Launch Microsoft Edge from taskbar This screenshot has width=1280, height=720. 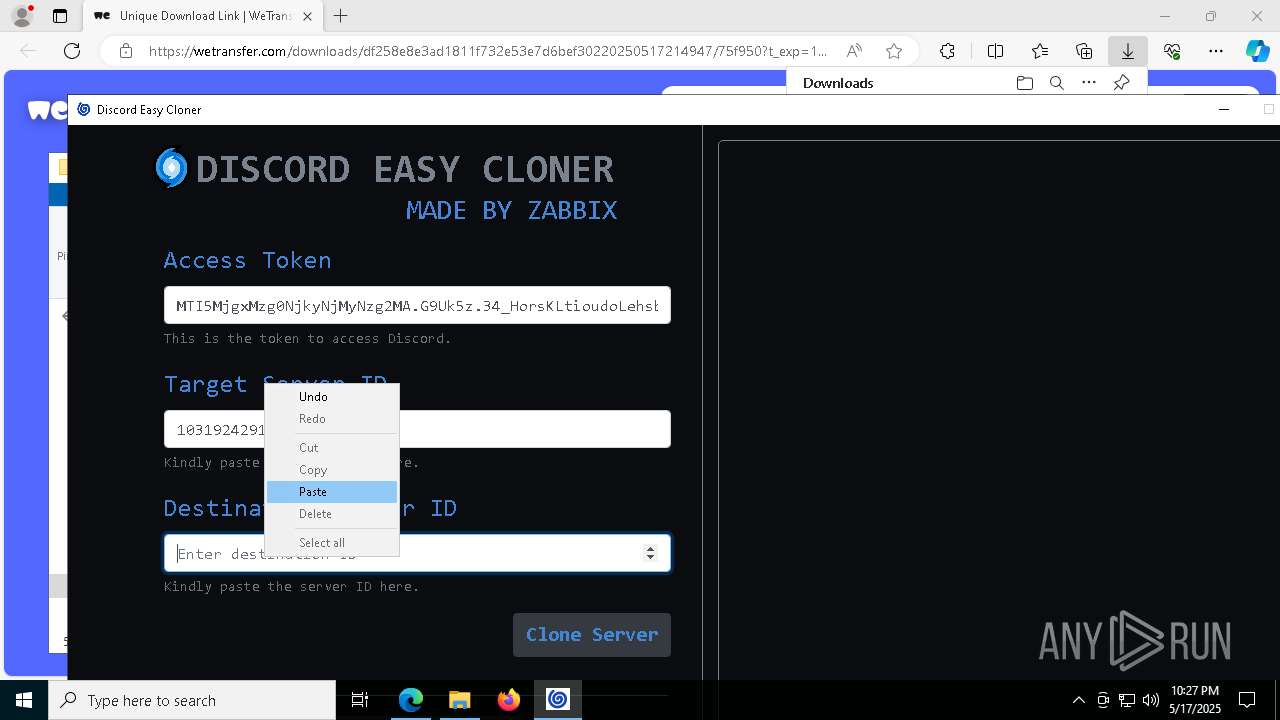coord(411,700)
